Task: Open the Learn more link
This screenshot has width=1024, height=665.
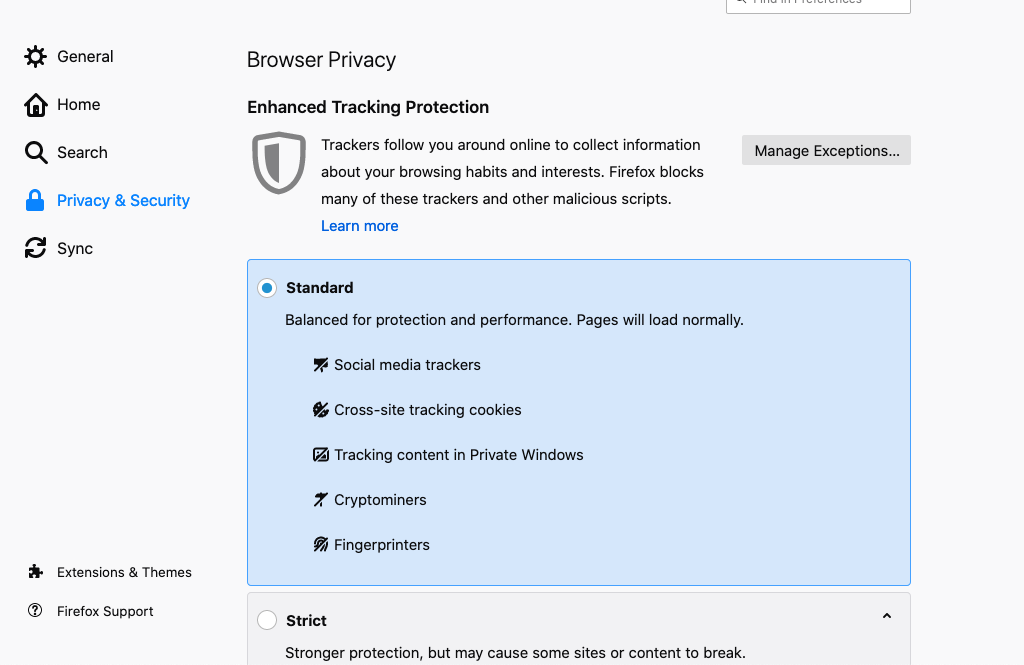Action: [x=359, y=226]
